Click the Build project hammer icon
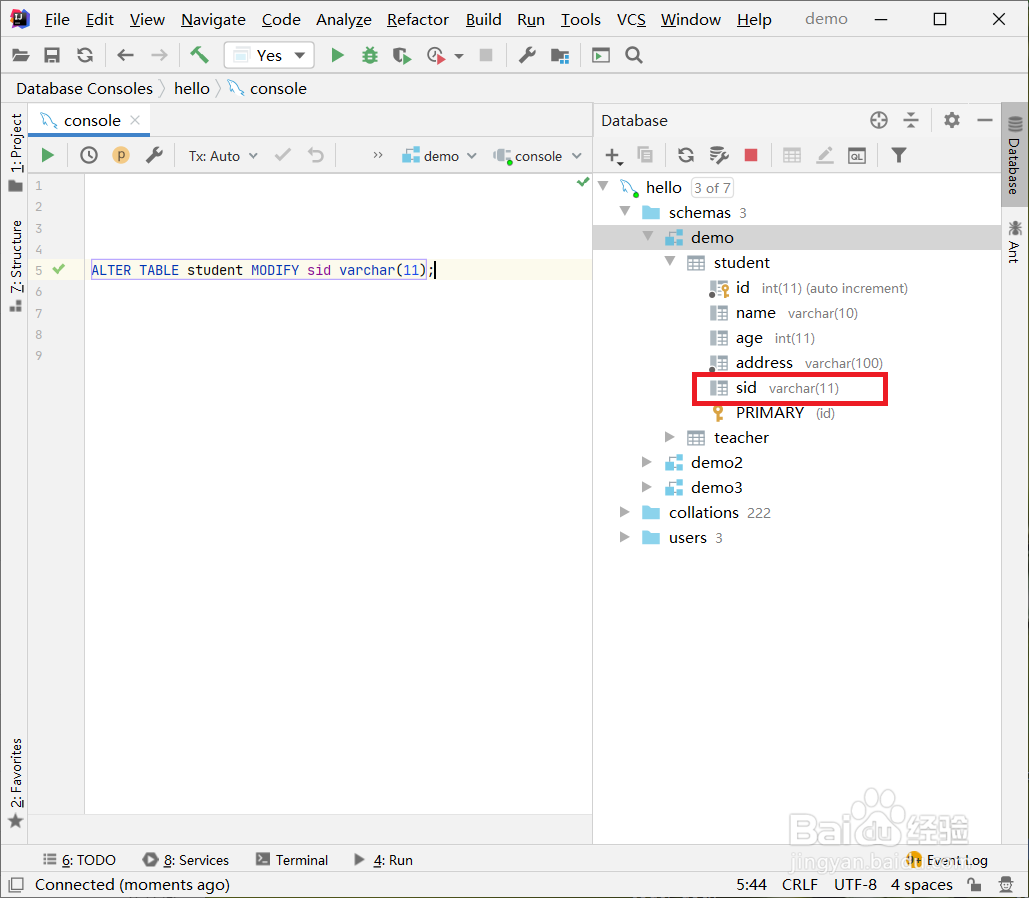 click(x=200, y=55)
